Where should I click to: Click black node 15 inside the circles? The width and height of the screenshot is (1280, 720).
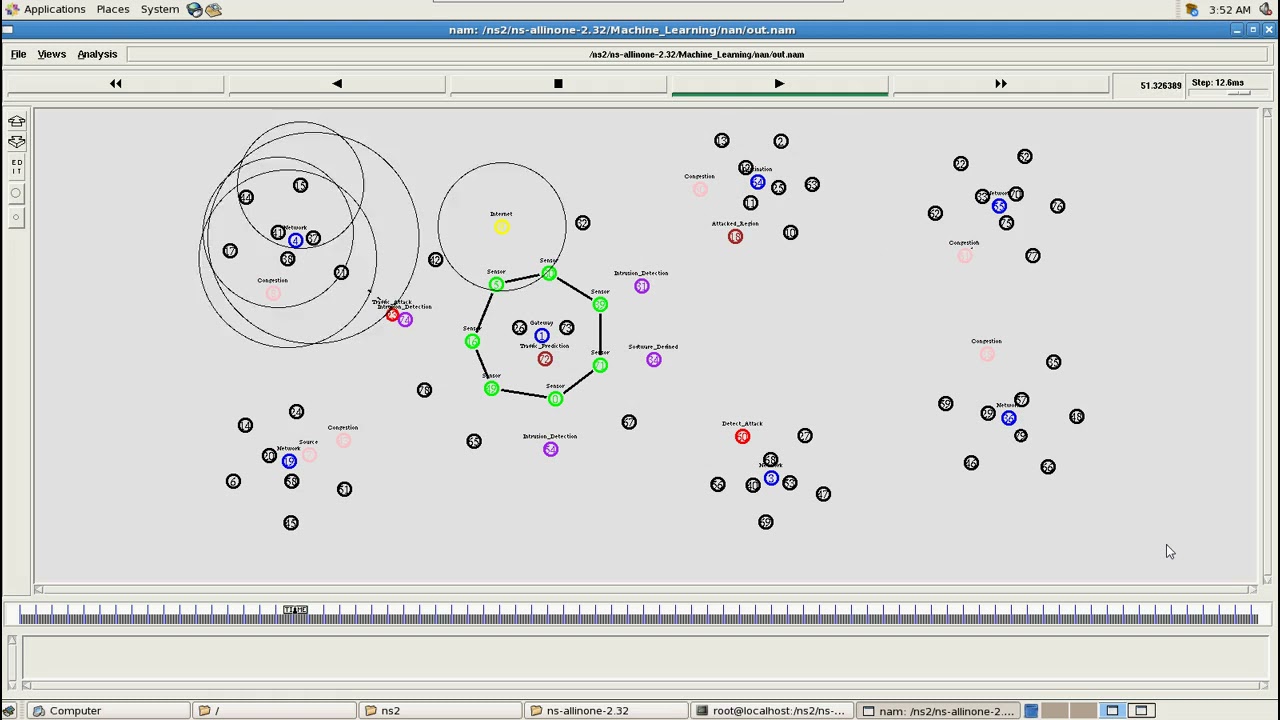(300, 185)
